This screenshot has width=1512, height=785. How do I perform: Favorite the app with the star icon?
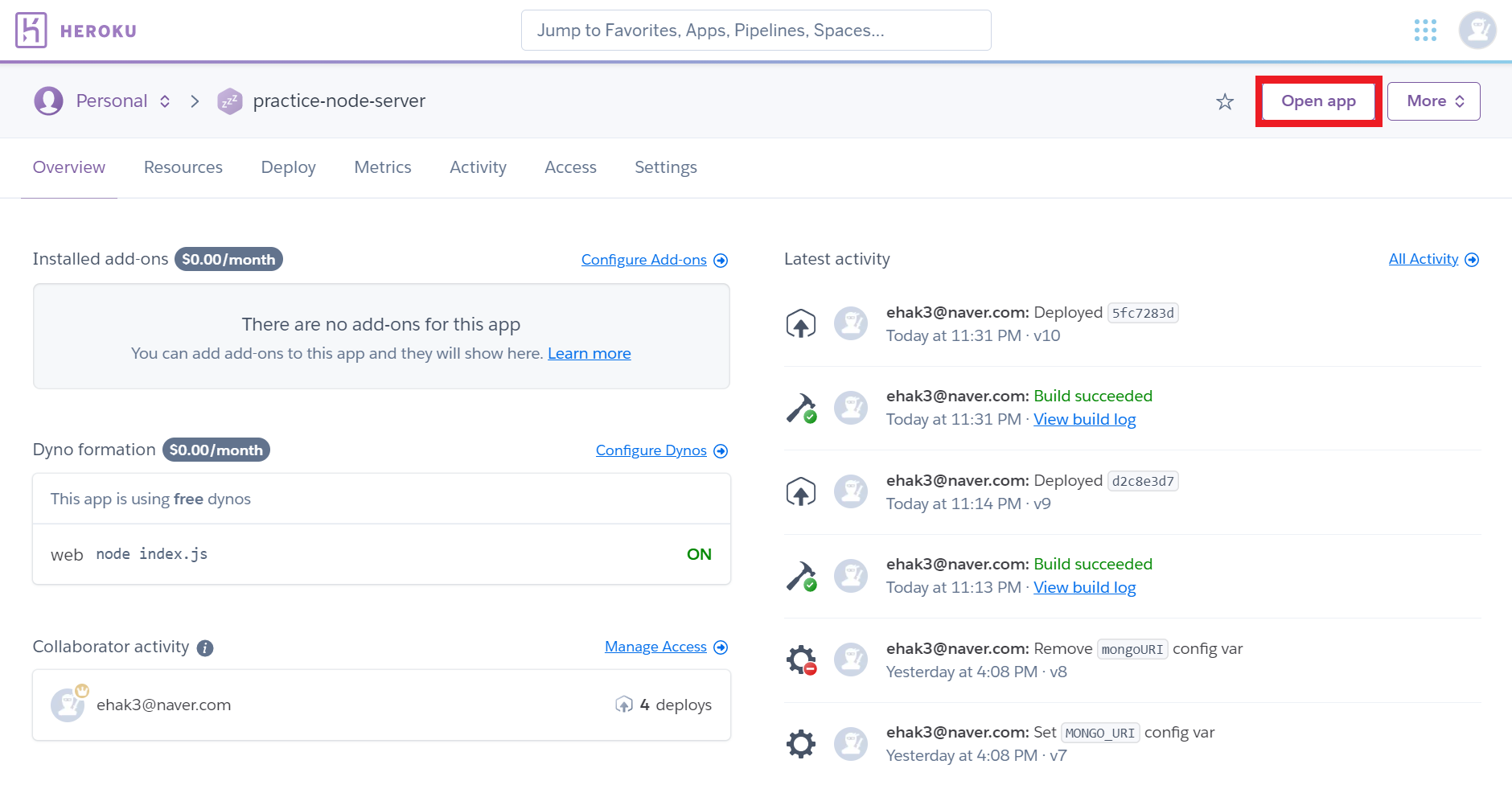click(1225, 101)
